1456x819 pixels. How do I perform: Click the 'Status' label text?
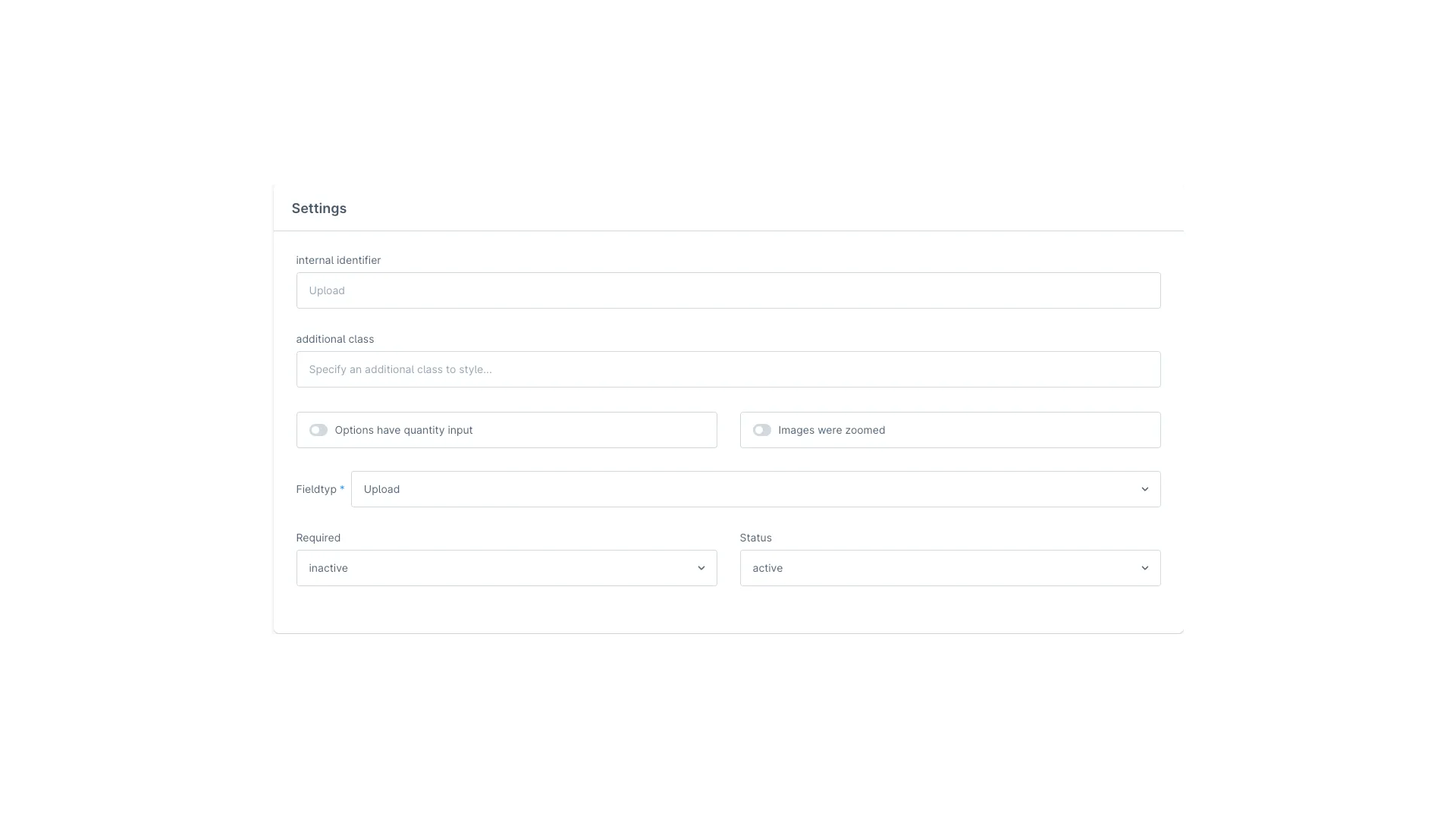point(756,538)
